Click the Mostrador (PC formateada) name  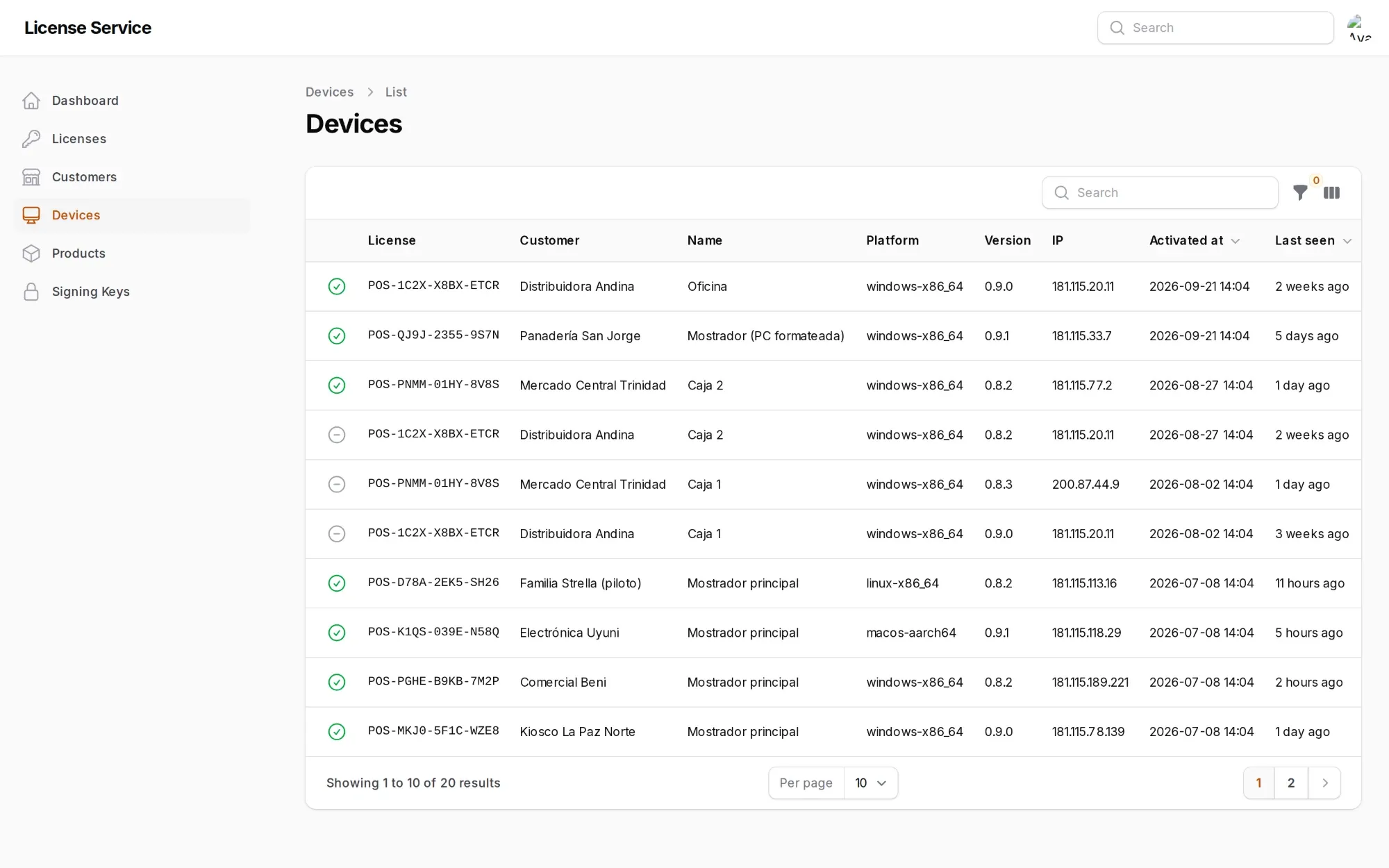coord(765,336)
